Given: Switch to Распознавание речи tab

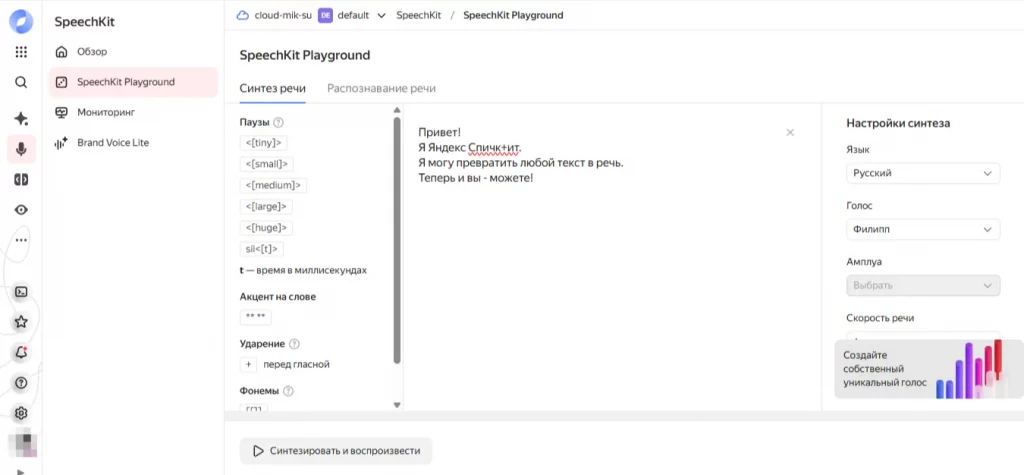Looking at the screenshot, I should [x=381, y=88].
